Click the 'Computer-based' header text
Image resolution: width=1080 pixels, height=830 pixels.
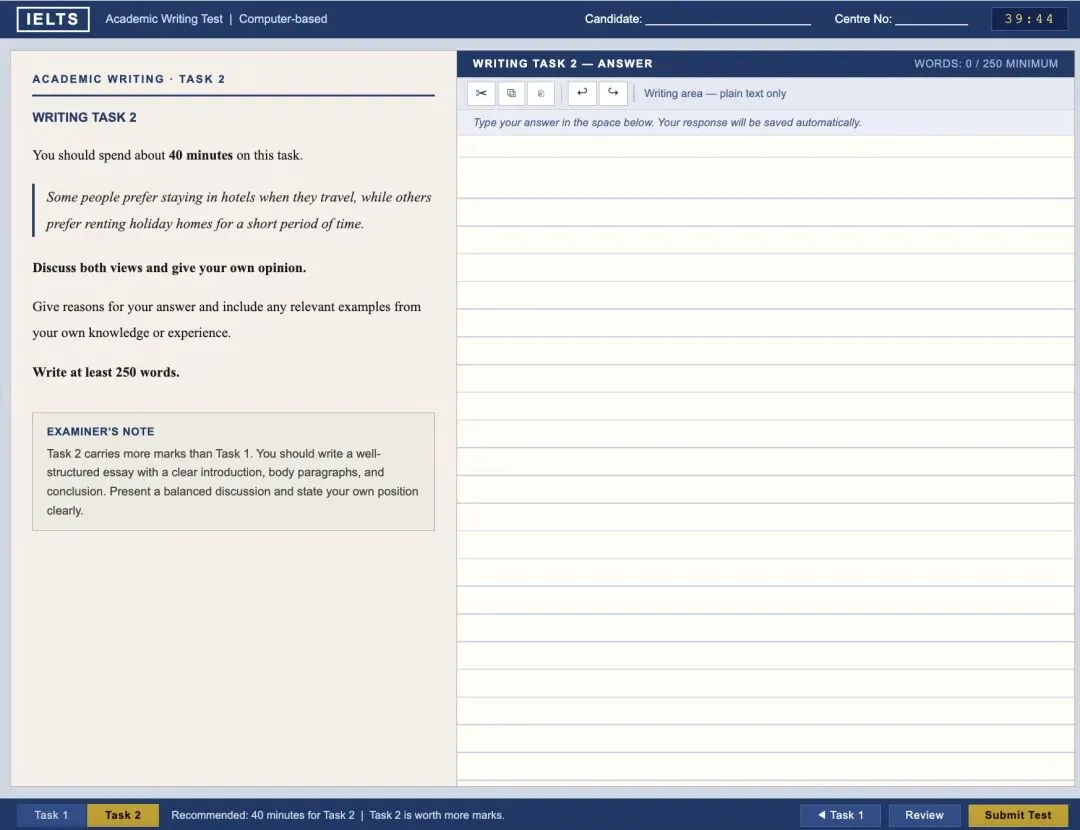click(x=283, y=19)
